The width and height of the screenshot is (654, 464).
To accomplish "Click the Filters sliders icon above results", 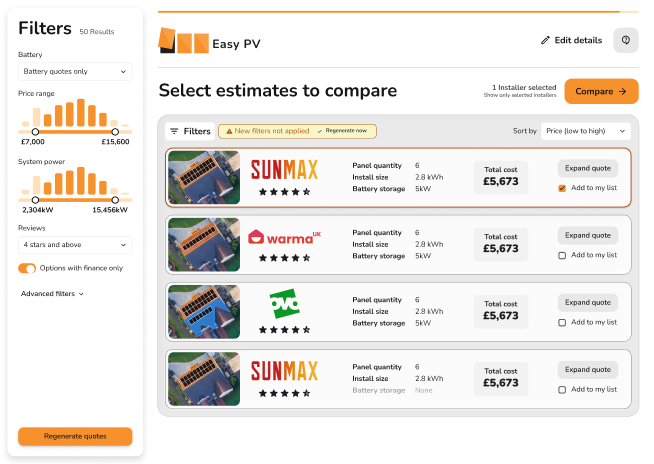I will pos(174,131).
